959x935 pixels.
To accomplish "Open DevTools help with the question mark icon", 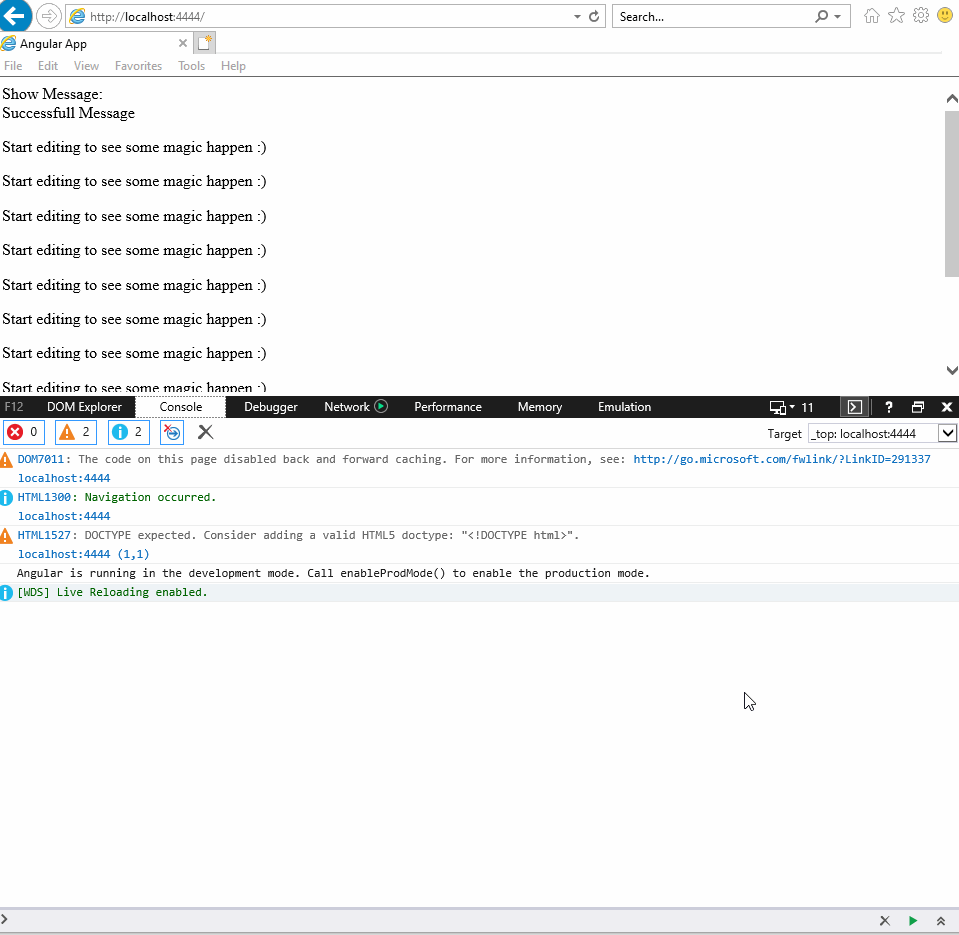I will (x=888, y=407).
